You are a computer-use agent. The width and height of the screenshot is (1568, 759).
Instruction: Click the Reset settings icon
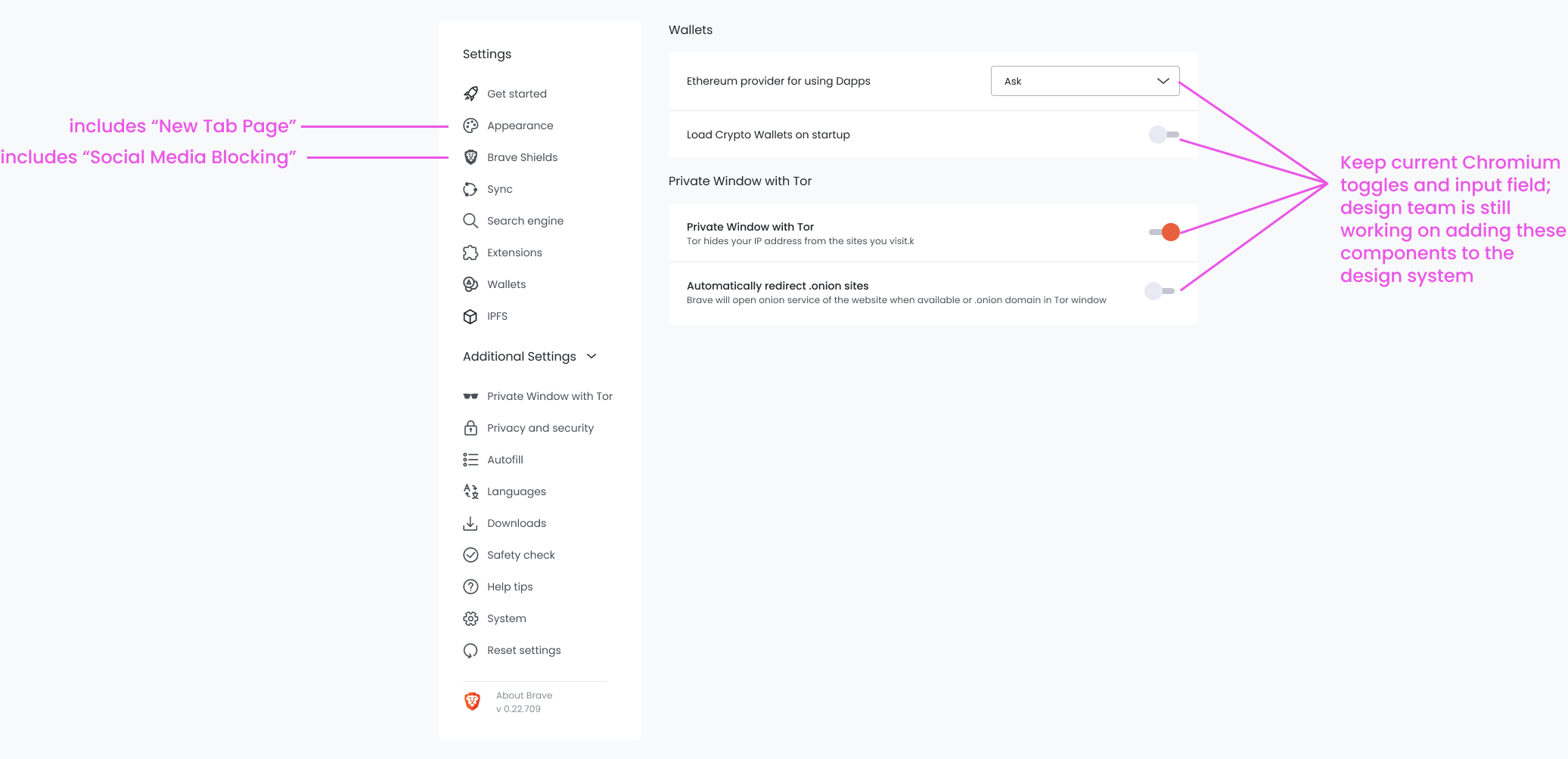point(470,650)
